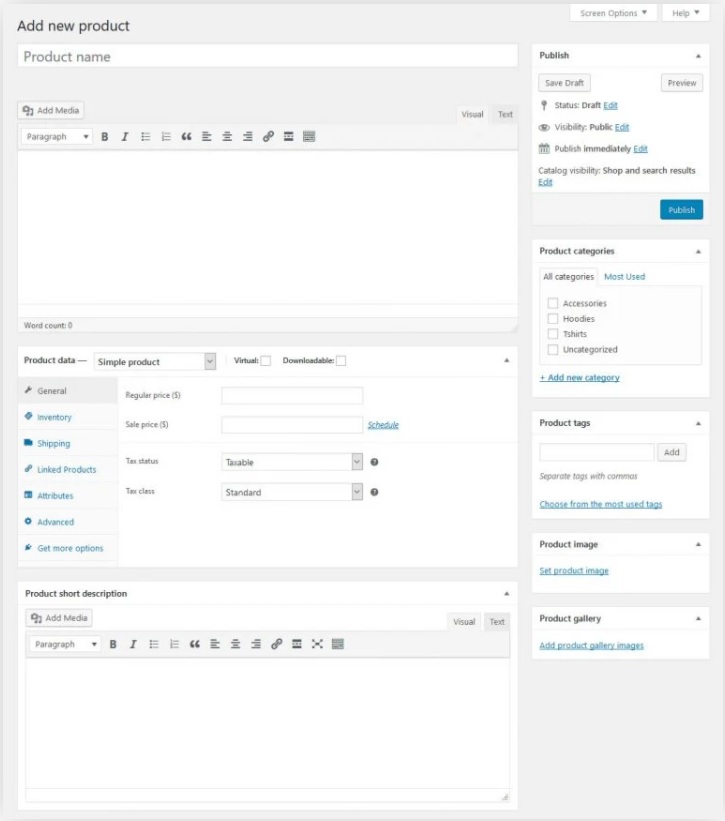Click fullscreen icon in short description toolbar
Viewport: 725px width, 821px height.
point(317,644)
